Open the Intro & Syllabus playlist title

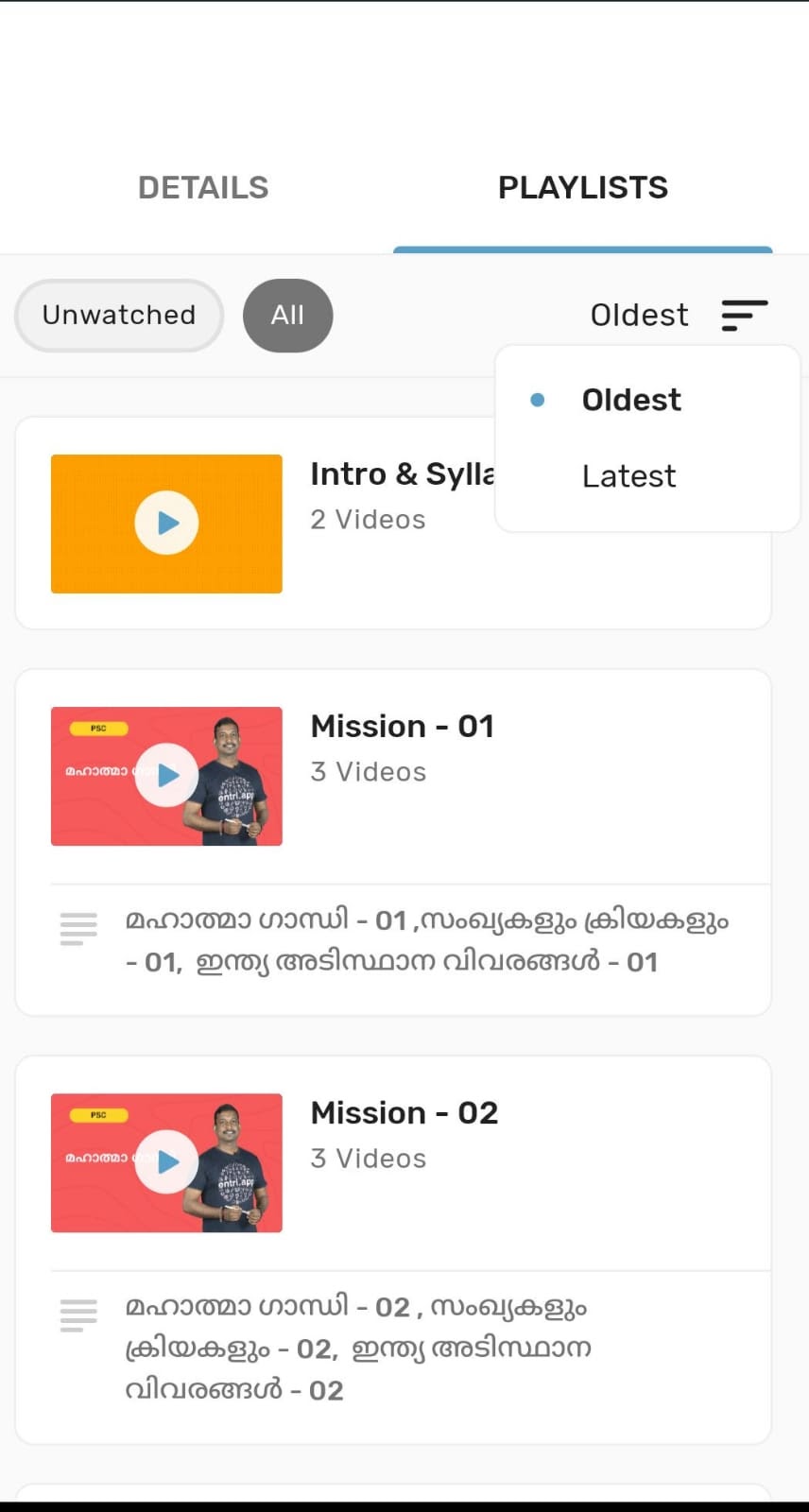[402, 473]
